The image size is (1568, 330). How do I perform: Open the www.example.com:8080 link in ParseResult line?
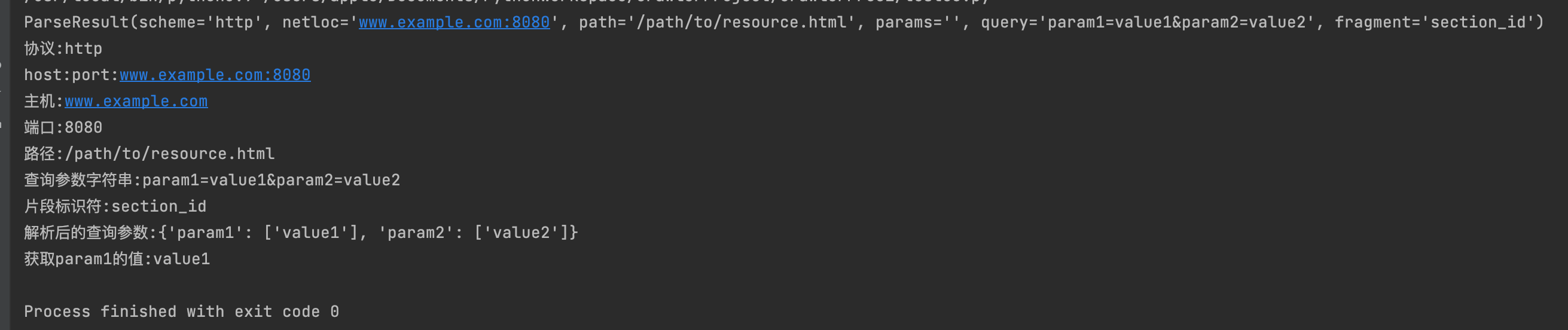pyautogui.click(x=454, y=23)
